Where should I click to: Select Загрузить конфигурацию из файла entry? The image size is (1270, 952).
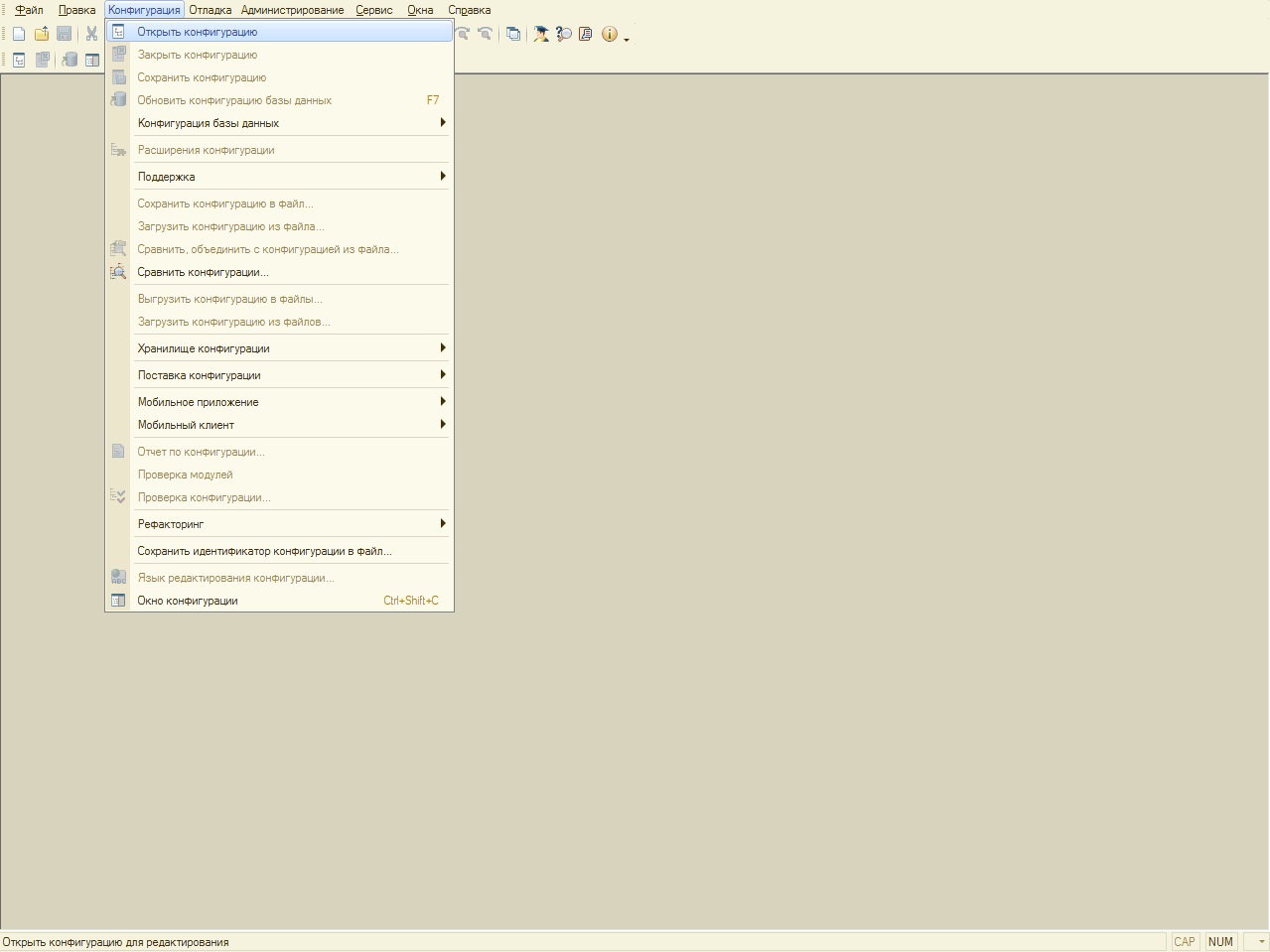(x=279, y=226)
